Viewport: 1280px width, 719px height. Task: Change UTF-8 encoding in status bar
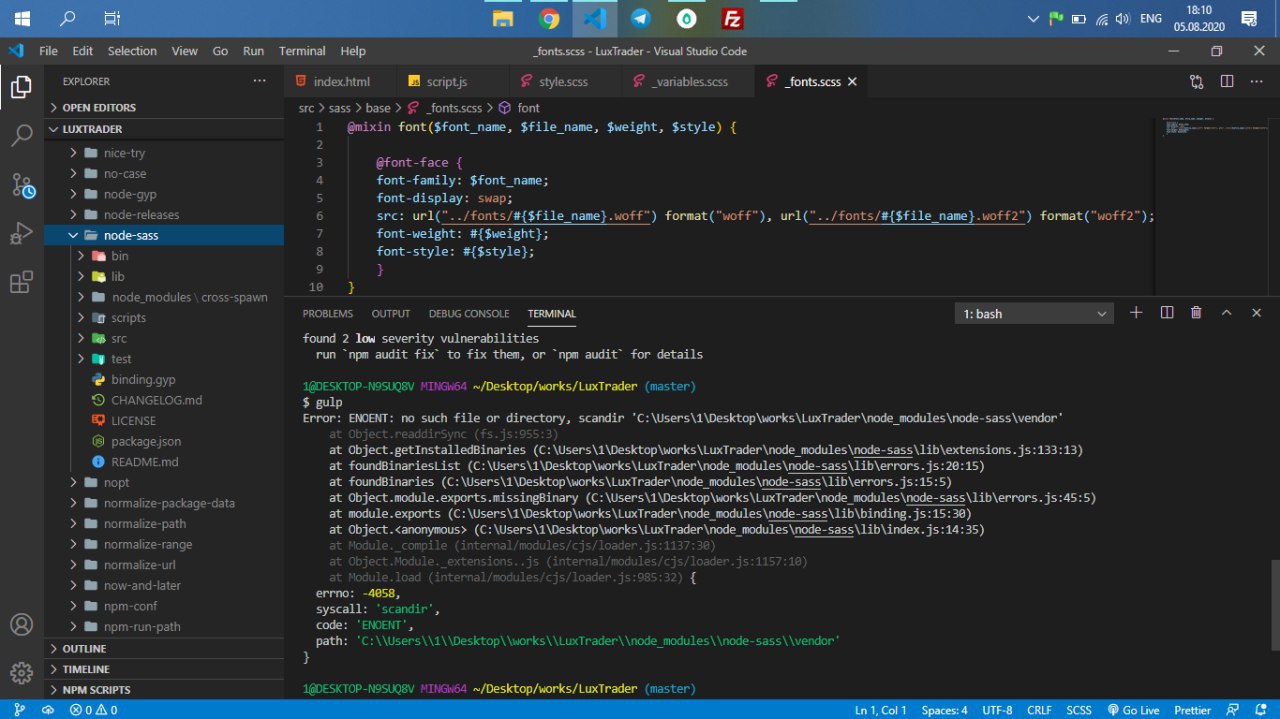click(x=997, y=710)
